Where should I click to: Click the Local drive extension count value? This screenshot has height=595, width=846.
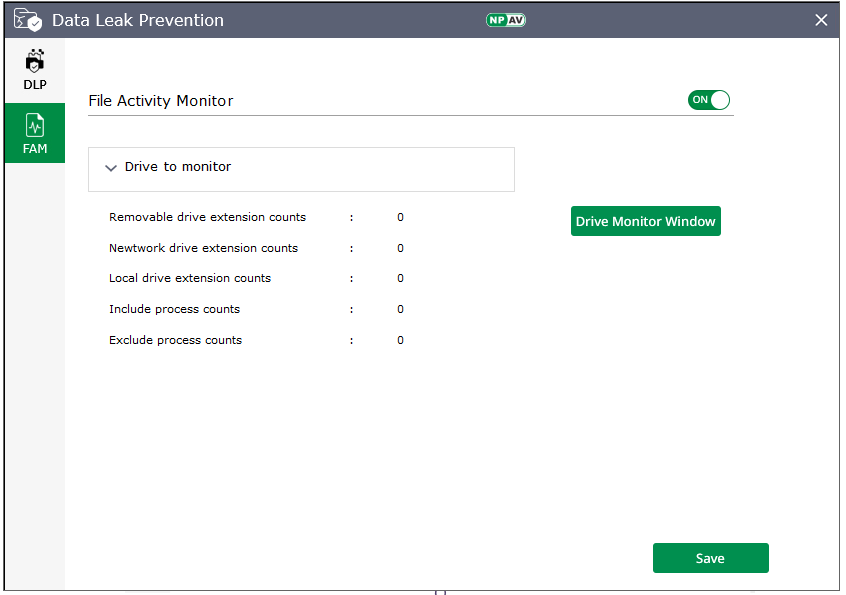click(x=400, y=278)
